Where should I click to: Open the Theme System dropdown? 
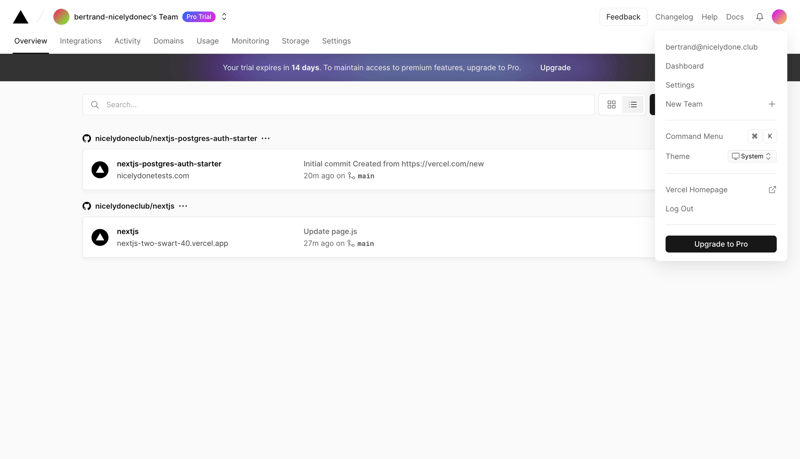(x=752, y=156)
